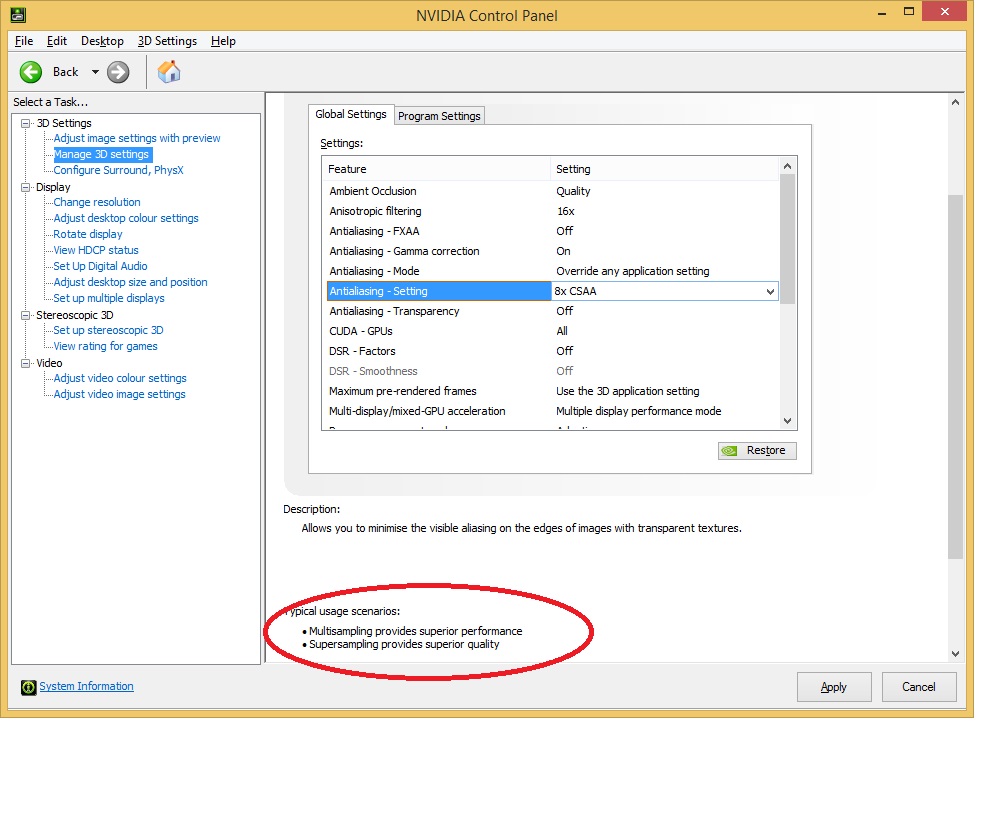Screen dimensions: 1000x817
Task: Open Set Up Digital Audio
Action: [101, 266]
